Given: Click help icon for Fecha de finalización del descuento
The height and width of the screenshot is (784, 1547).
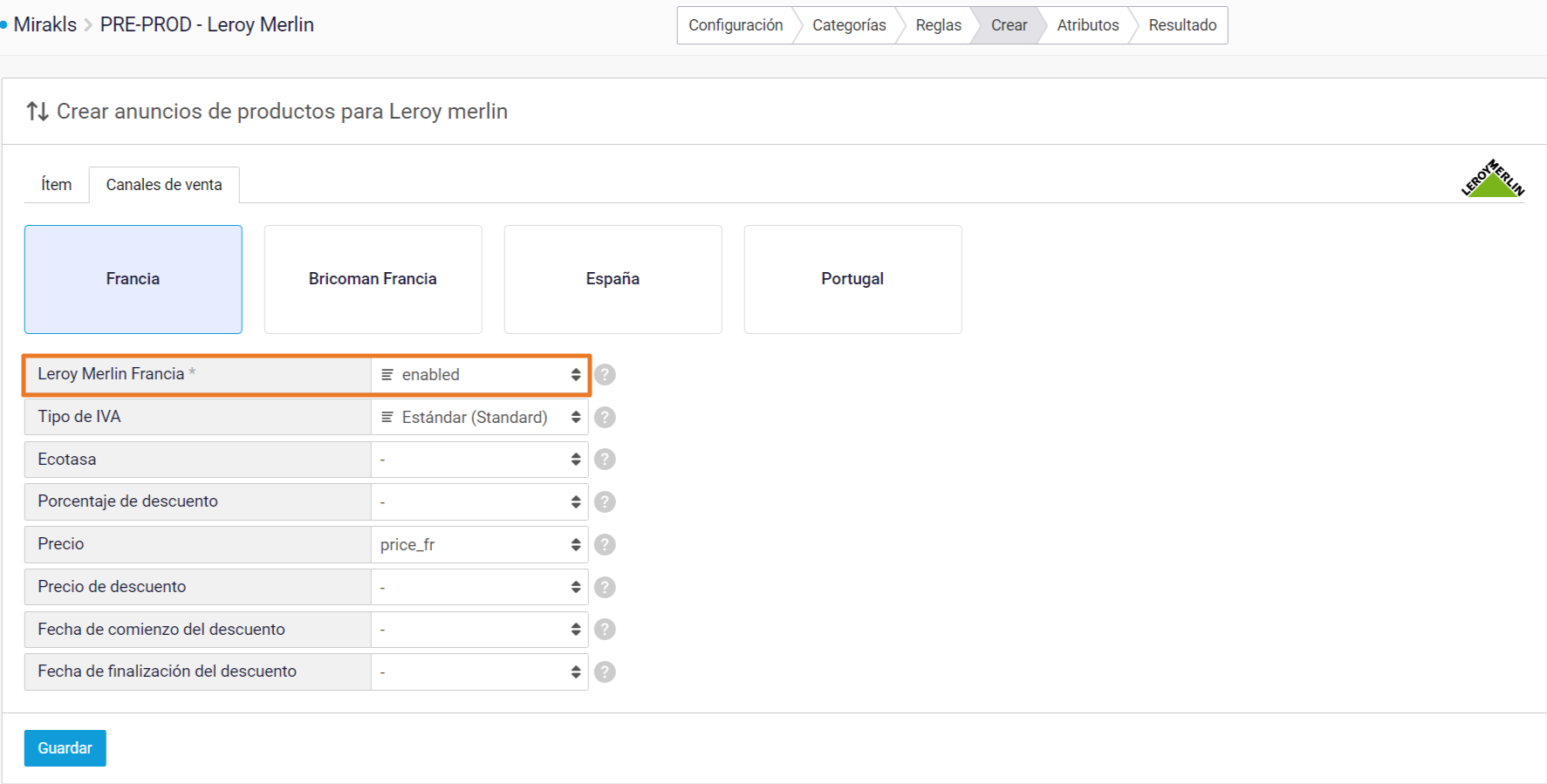Looking at the screenshot, I should tap(605, 672).
